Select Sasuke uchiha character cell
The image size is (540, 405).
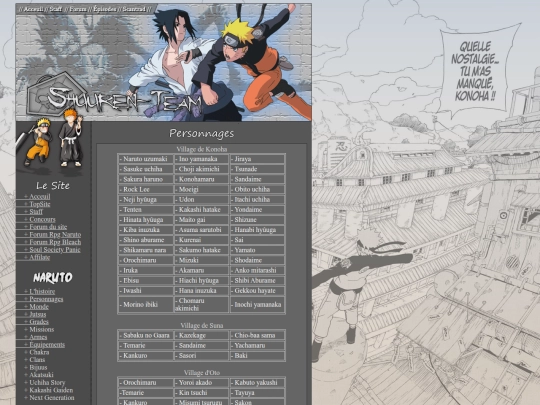pyautogui.click(x=145, y=169)
